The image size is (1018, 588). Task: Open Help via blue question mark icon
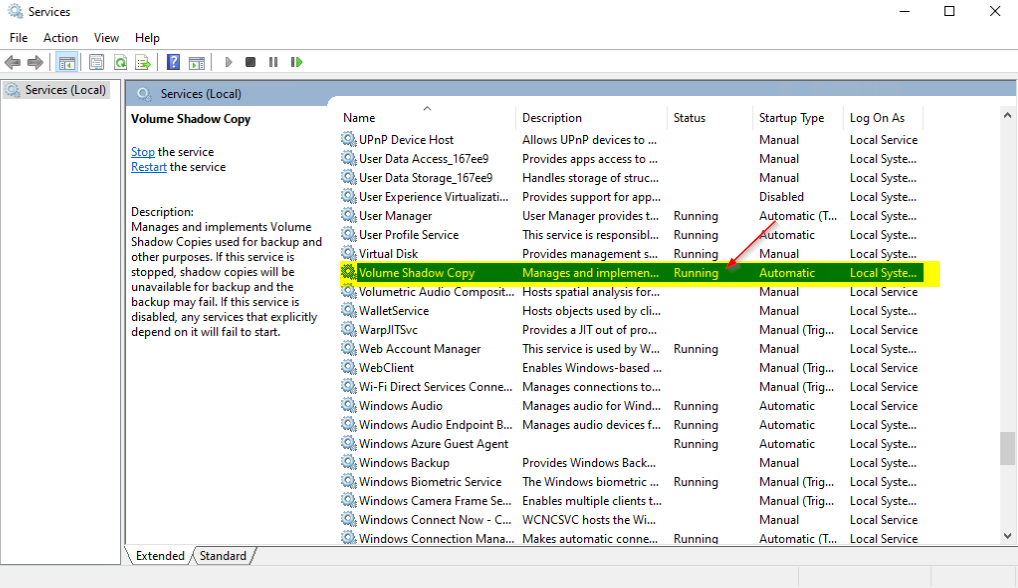coord(173,62)
